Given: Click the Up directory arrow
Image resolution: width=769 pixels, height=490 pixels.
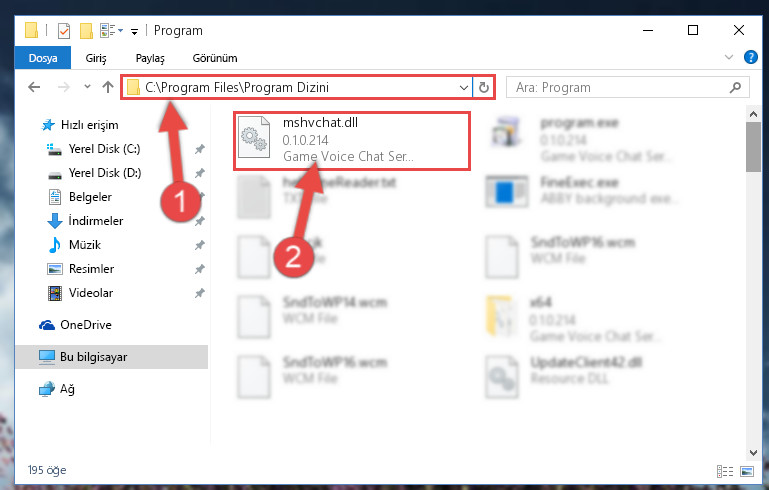Looking at the screenshot, I should coord(108,87).
